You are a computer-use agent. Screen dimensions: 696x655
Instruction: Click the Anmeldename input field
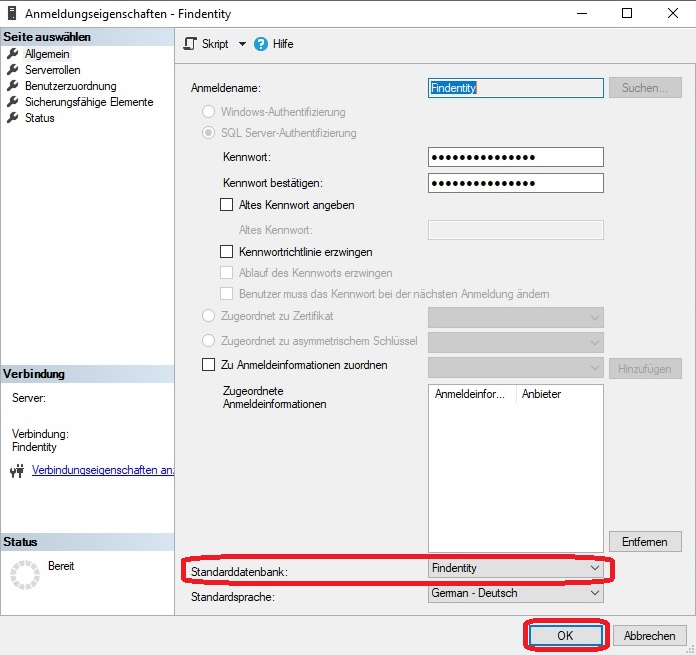pos(516,88)
